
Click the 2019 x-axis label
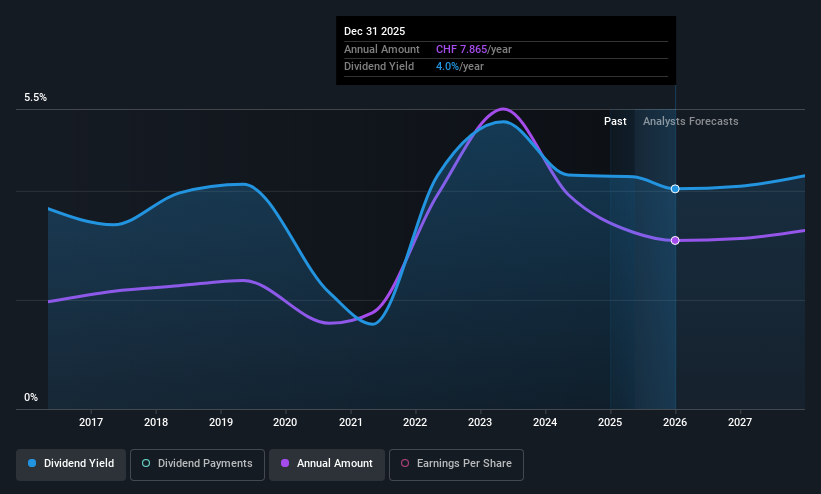click(220, 422)
